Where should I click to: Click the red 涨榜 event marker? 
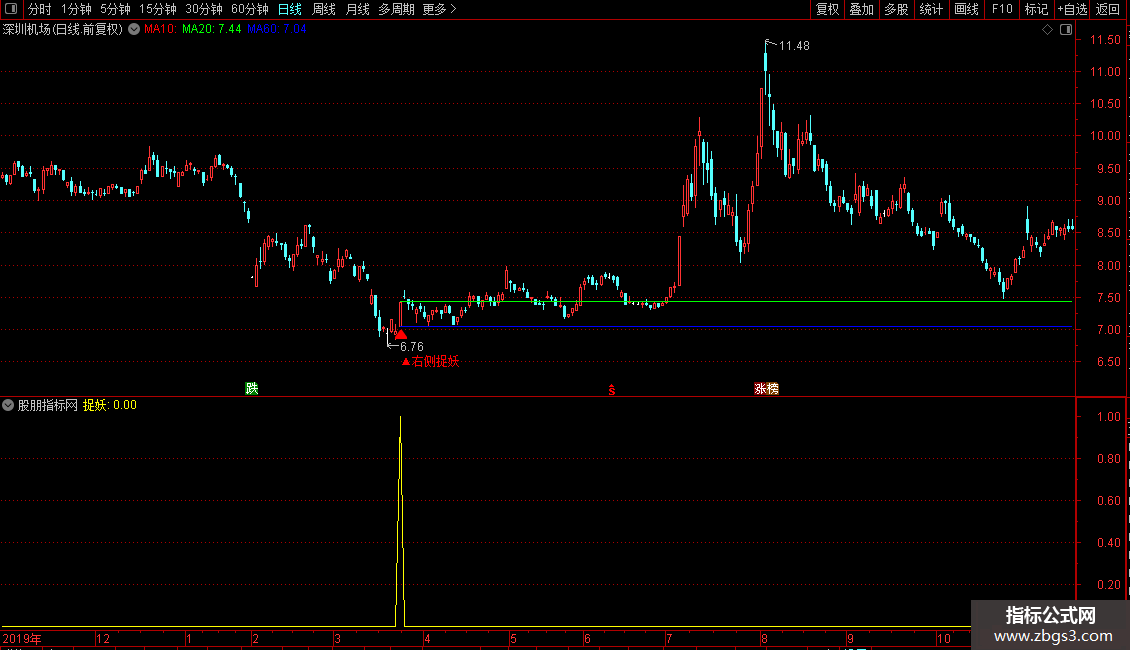(x=766, y=388)
